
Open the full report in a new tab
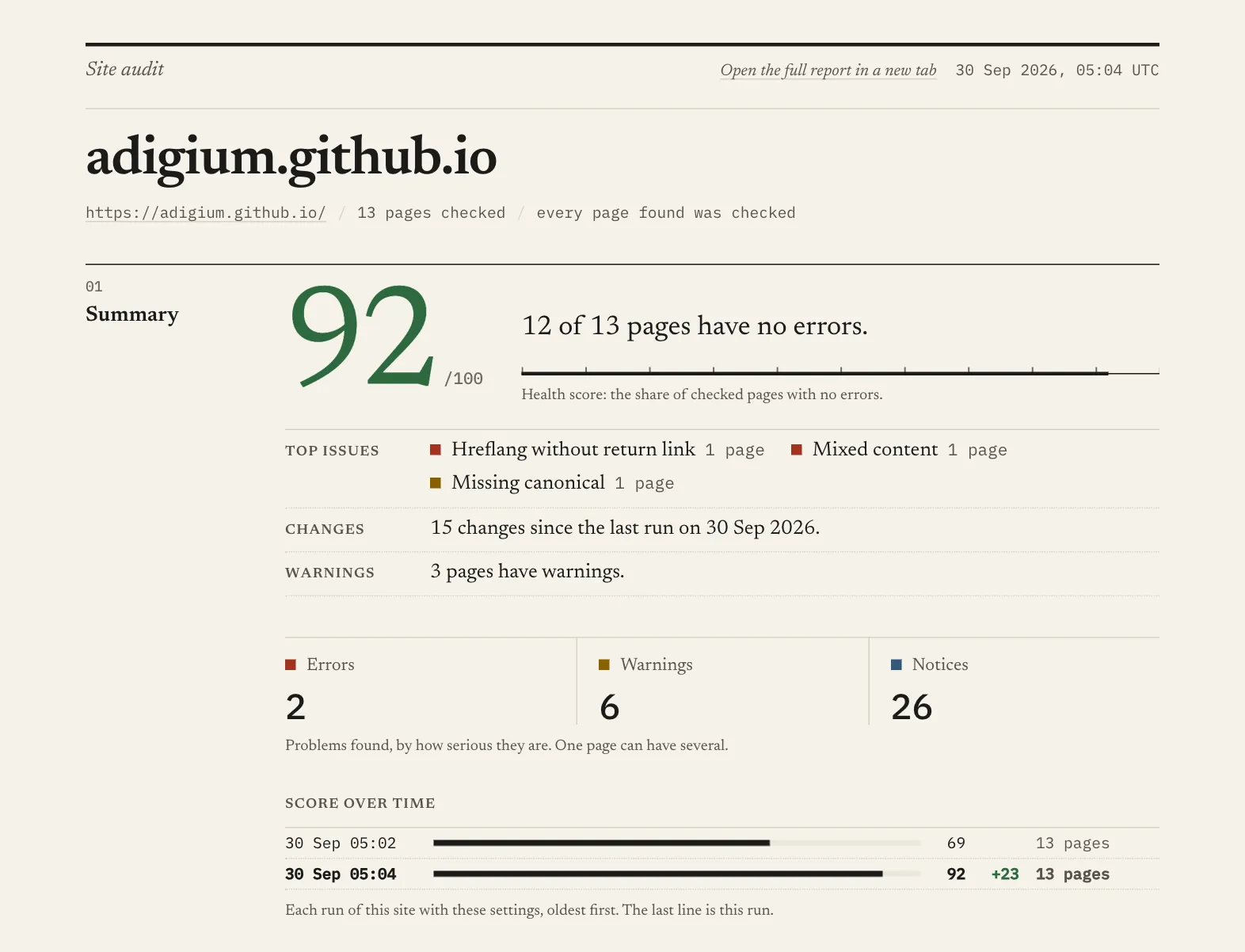(x=828, y=70)
